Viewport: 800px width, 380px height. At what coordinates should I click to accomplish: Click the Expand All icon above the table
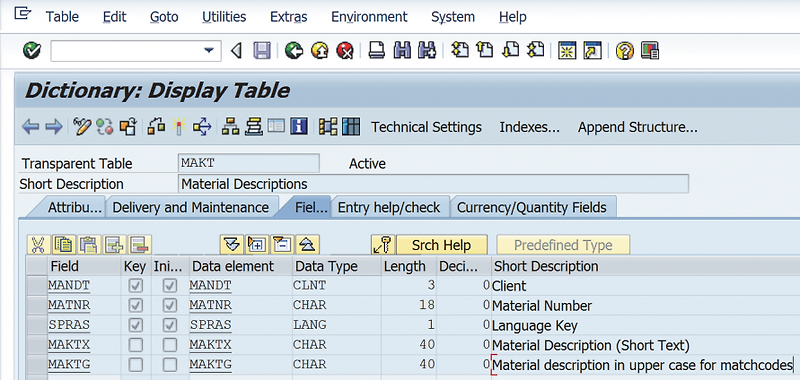232,245
